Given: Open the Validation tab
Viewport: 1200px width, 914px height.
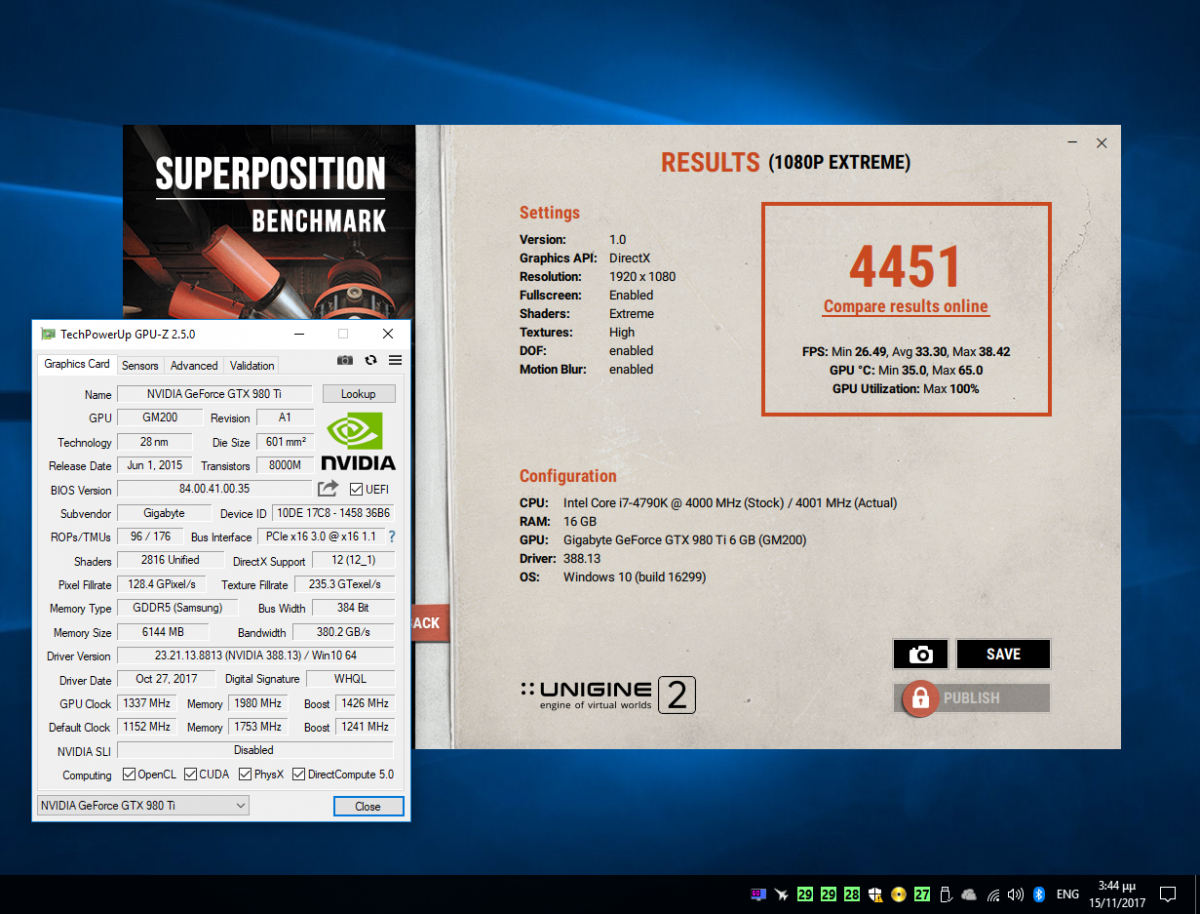Looking at the screenshot, I should 251,366.
